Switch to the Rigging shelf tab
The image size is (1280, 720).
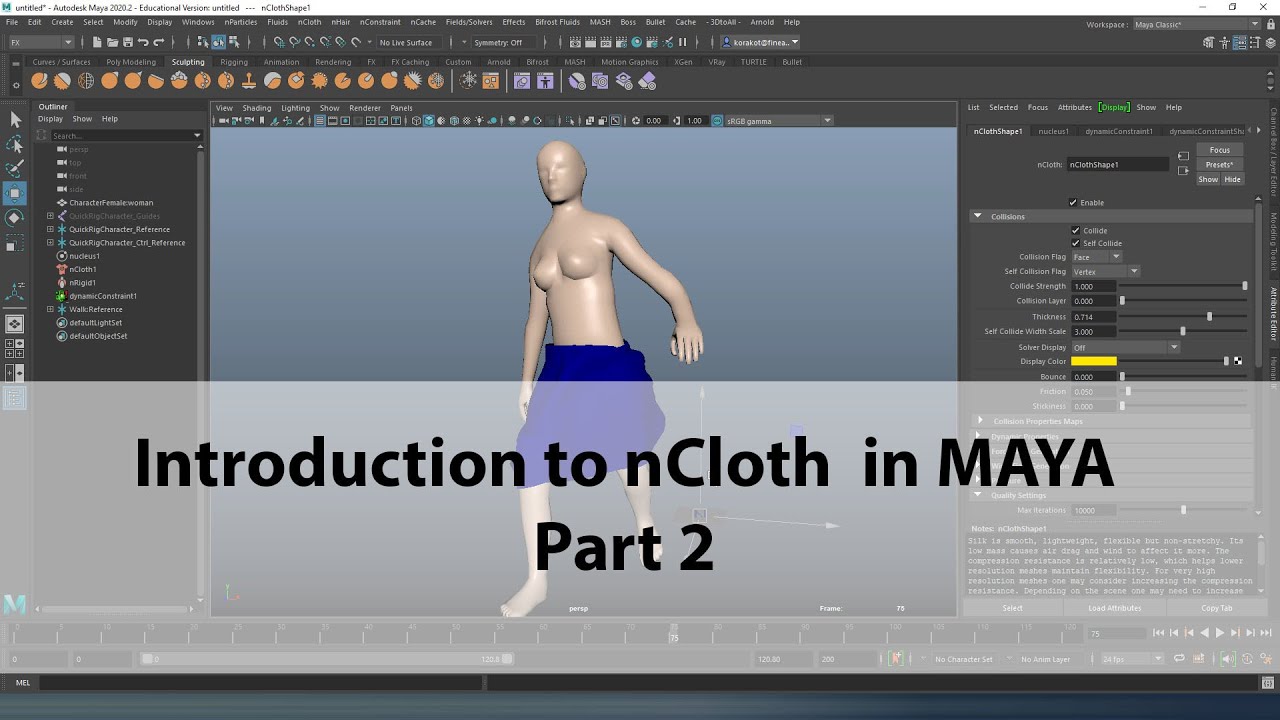click(x=234, y=62)
